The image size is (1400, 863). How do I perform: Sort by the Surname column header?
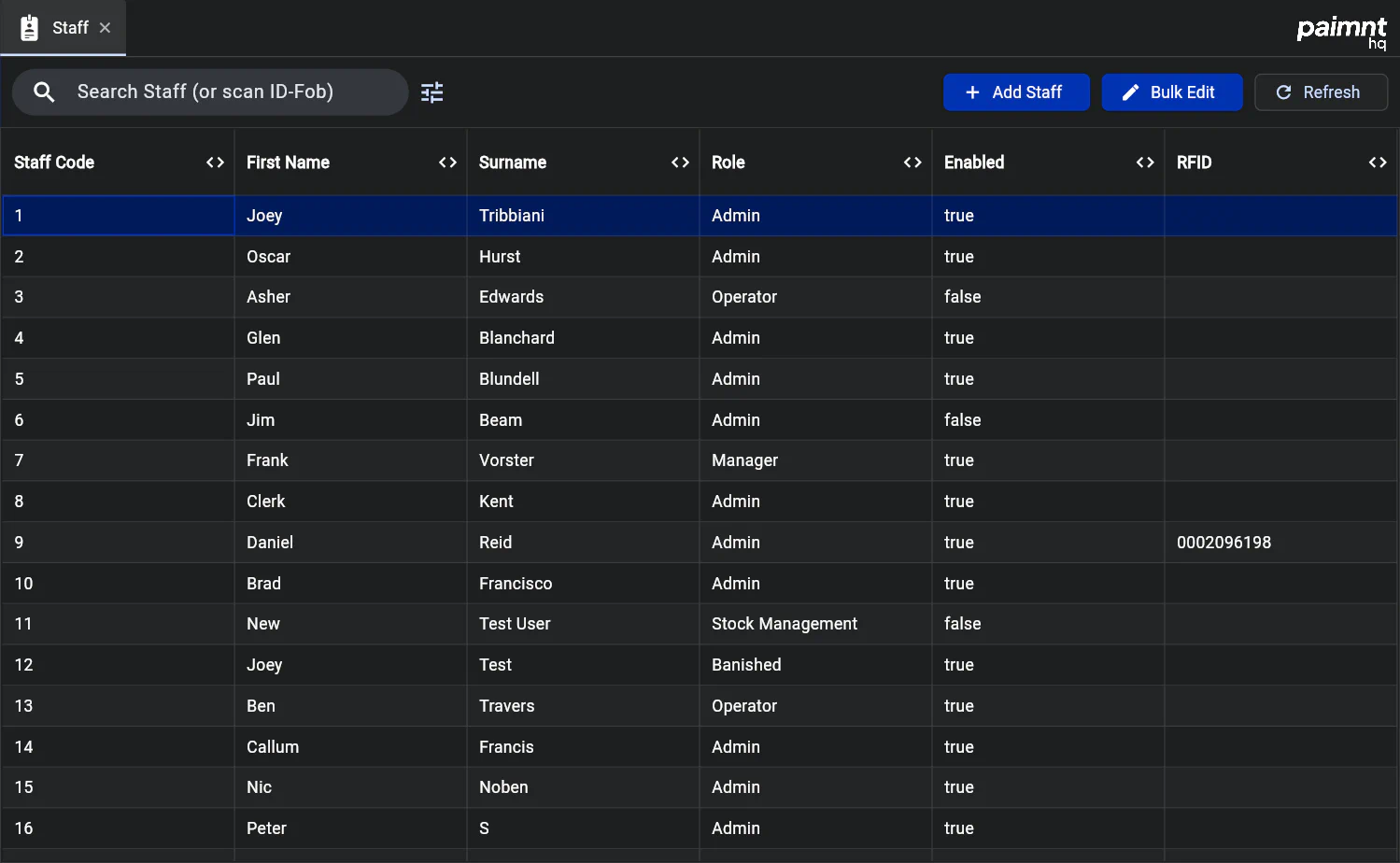pos(513,163)
